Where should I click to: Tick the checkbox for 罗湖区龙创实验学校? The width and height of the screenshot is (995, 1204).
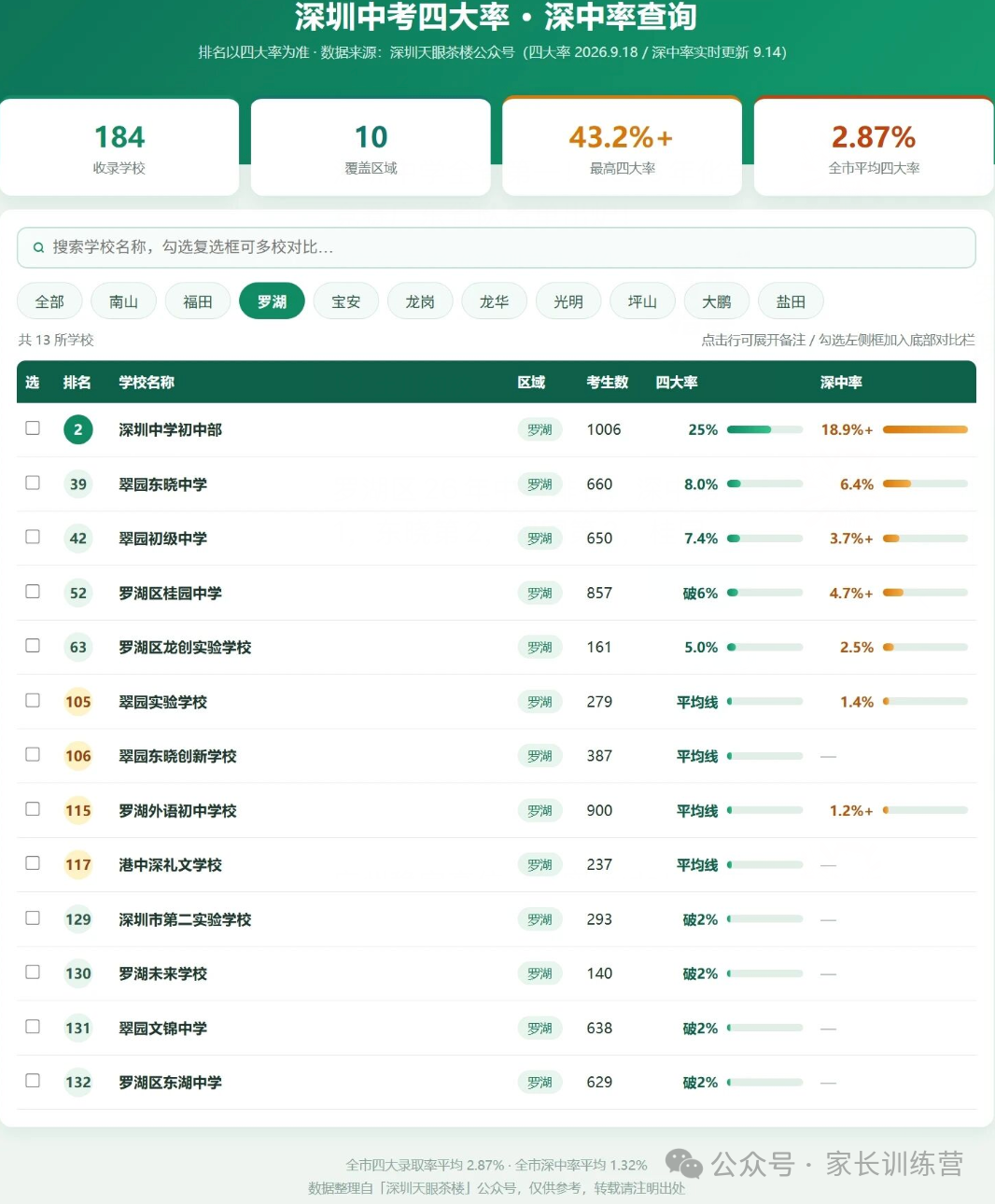click(x=33, y=646)
